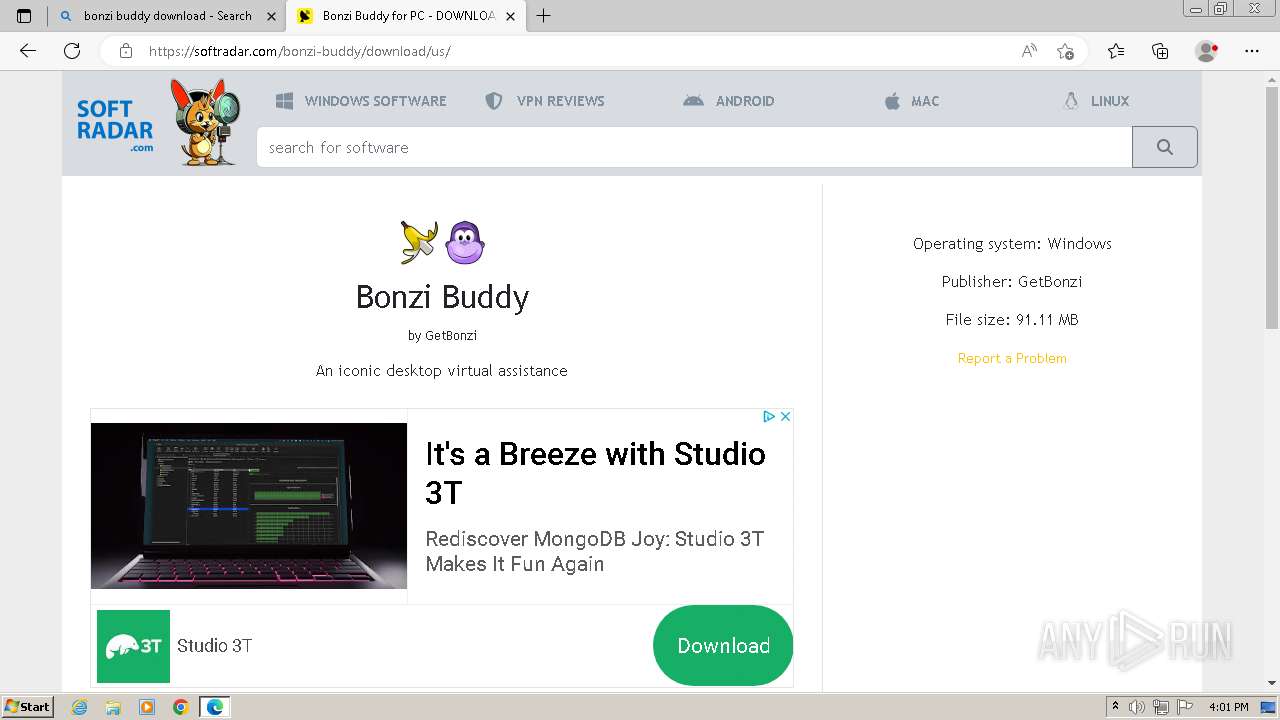Refresh the page using the reload icon
Screen dimensions: 1280x720
pos(72,51)
